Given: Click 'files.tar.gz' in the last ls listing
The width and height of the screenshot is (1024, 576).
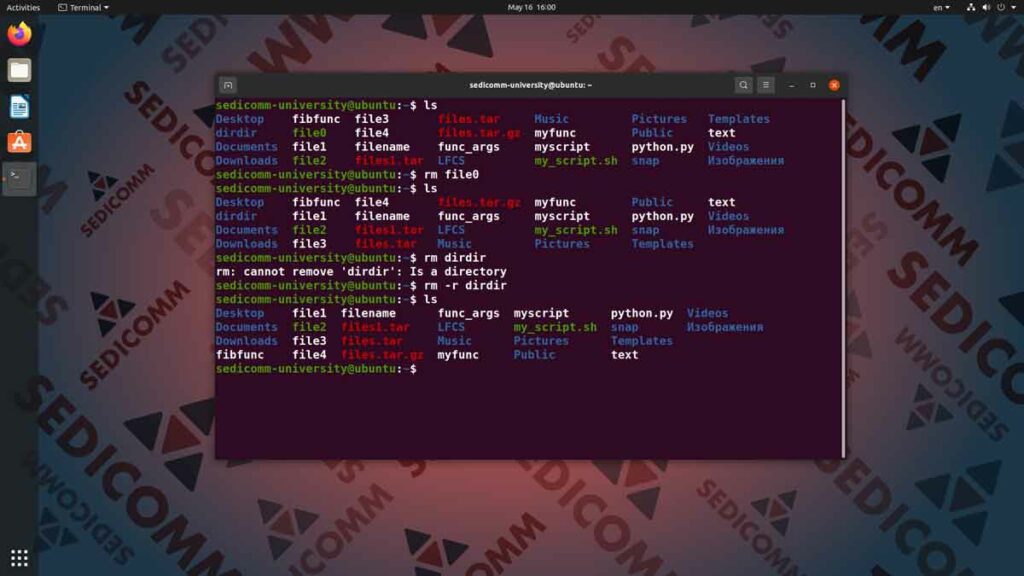Looking at the screenshot, I should point(382,355).
